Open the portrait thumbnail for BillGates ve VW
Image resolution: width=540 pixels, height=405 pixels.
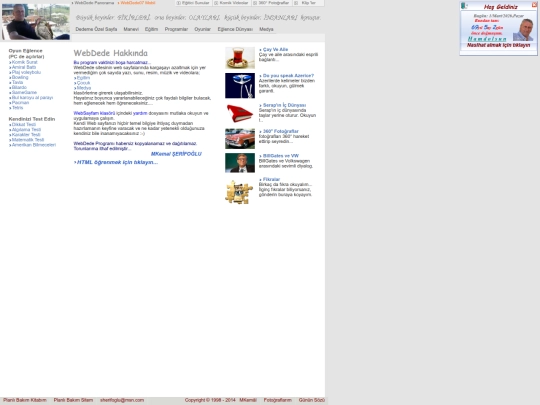point(240,163)
